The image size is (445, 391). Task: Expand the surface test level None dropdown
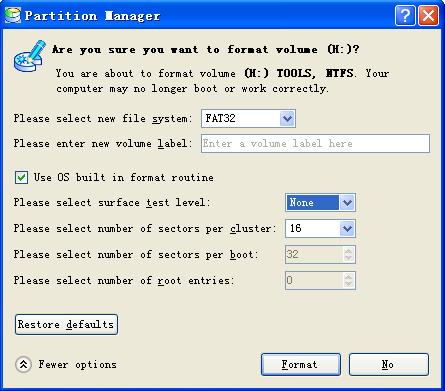pyautogui.click(x=320, y=202)
